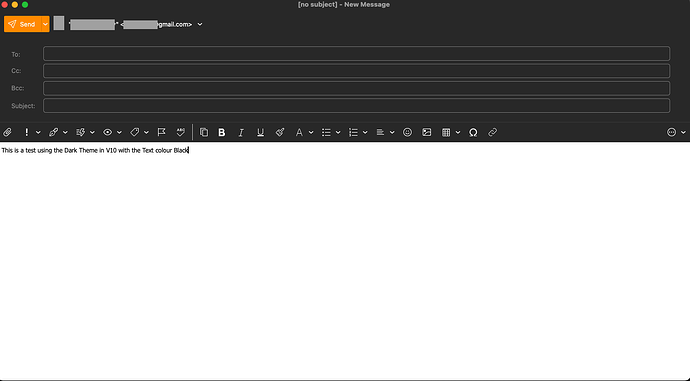690x381 pixels.
Task: Insert an emoji with the smiley icon
Action: point(407,132)
